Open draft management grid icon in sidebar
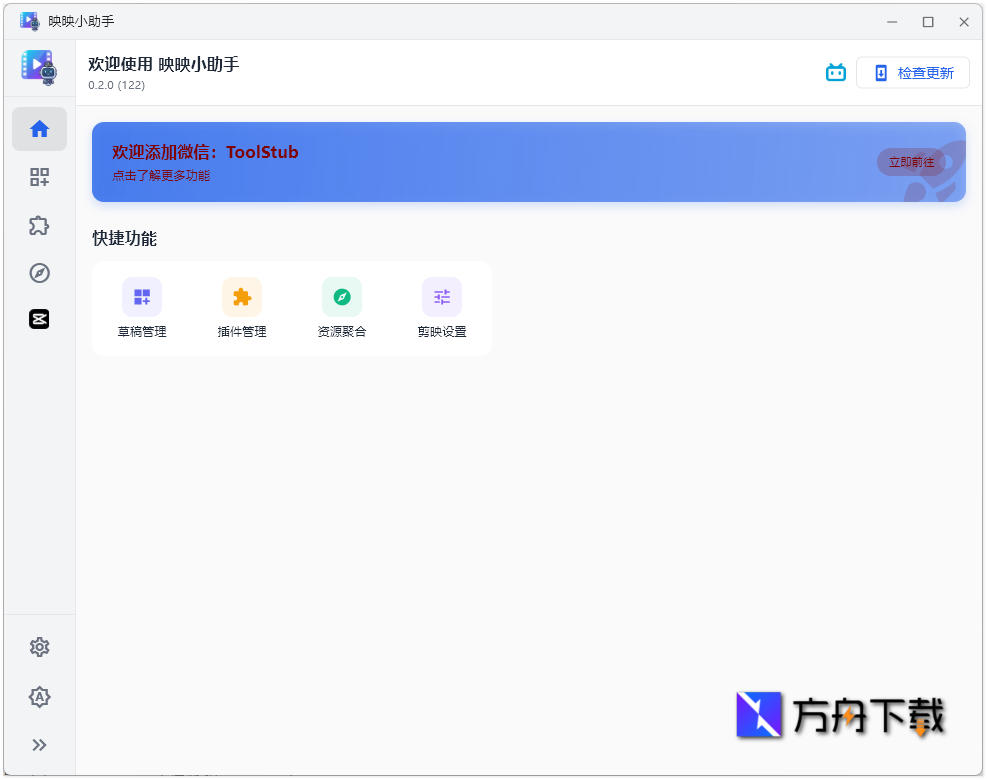The width and height of the screenshot is (987, 780). click(39, 177)
